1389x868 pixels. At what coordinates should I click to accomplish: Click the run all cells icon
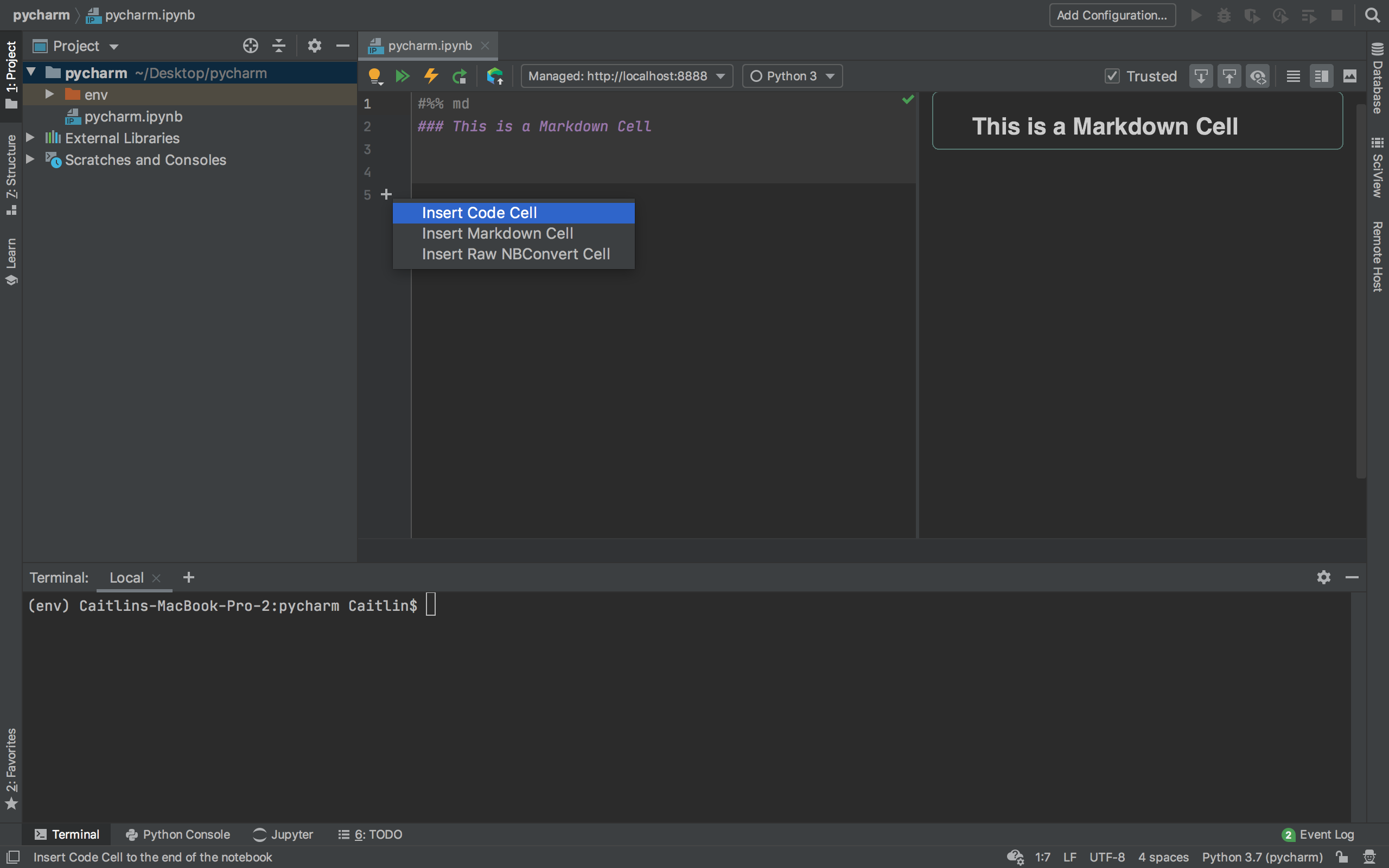point(402,75)
